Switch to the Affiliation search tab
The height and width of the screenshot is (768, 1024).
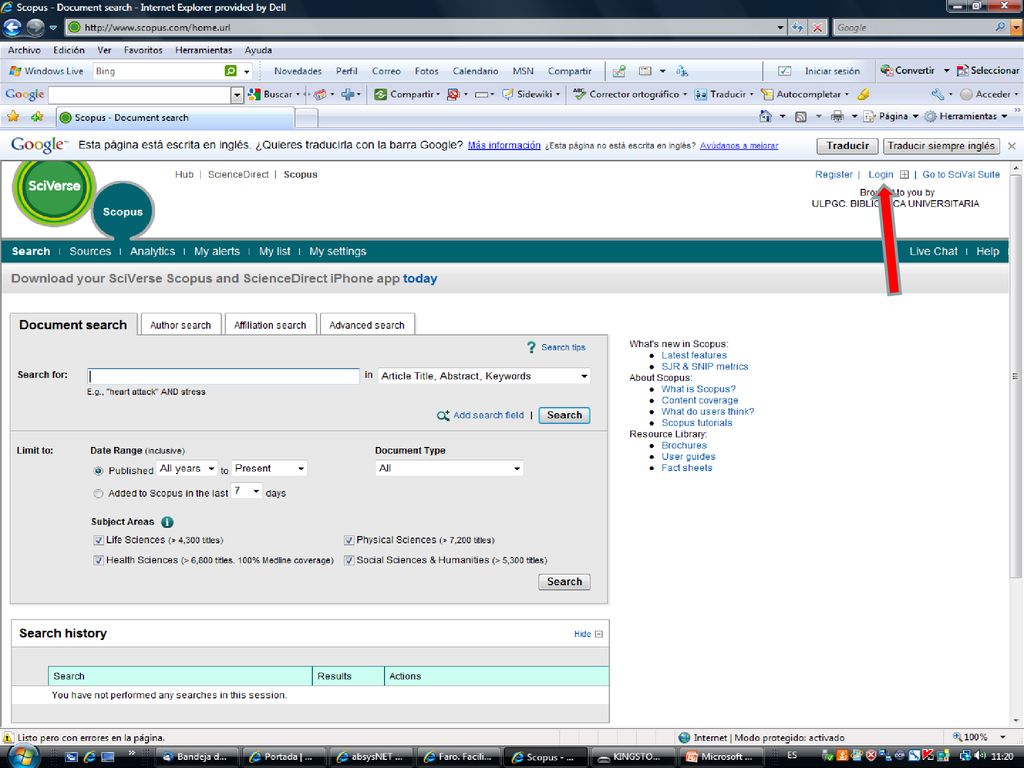click(270, 325)
